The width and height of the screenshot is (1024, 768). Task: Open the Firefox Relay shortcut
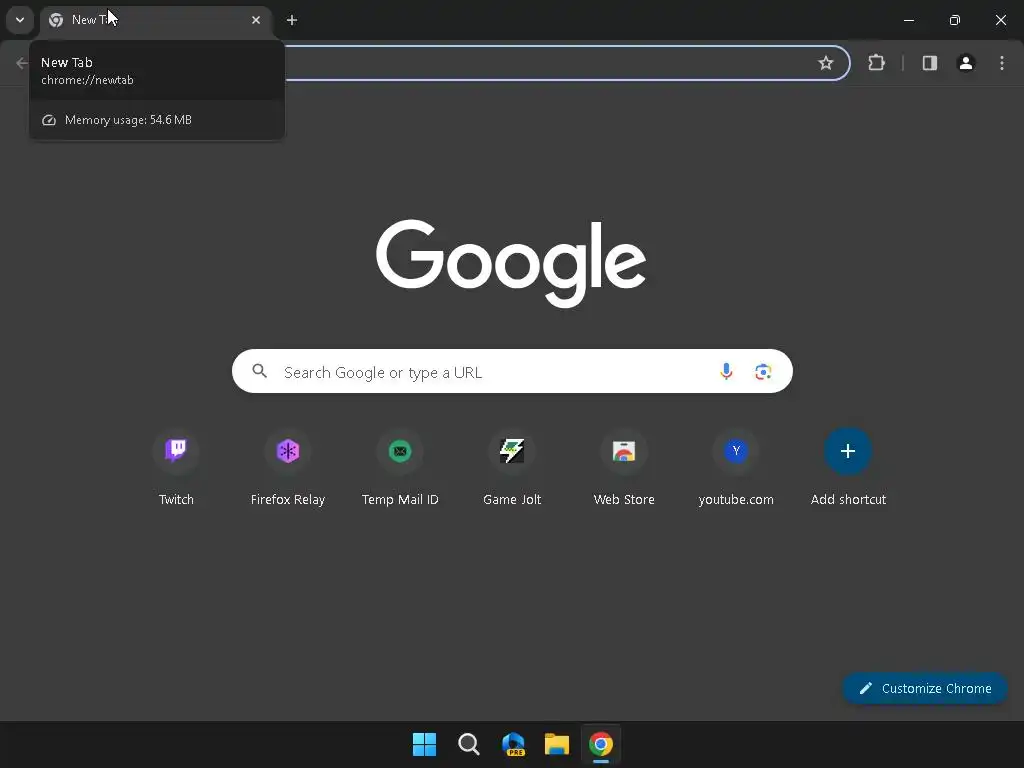point(288,468)
